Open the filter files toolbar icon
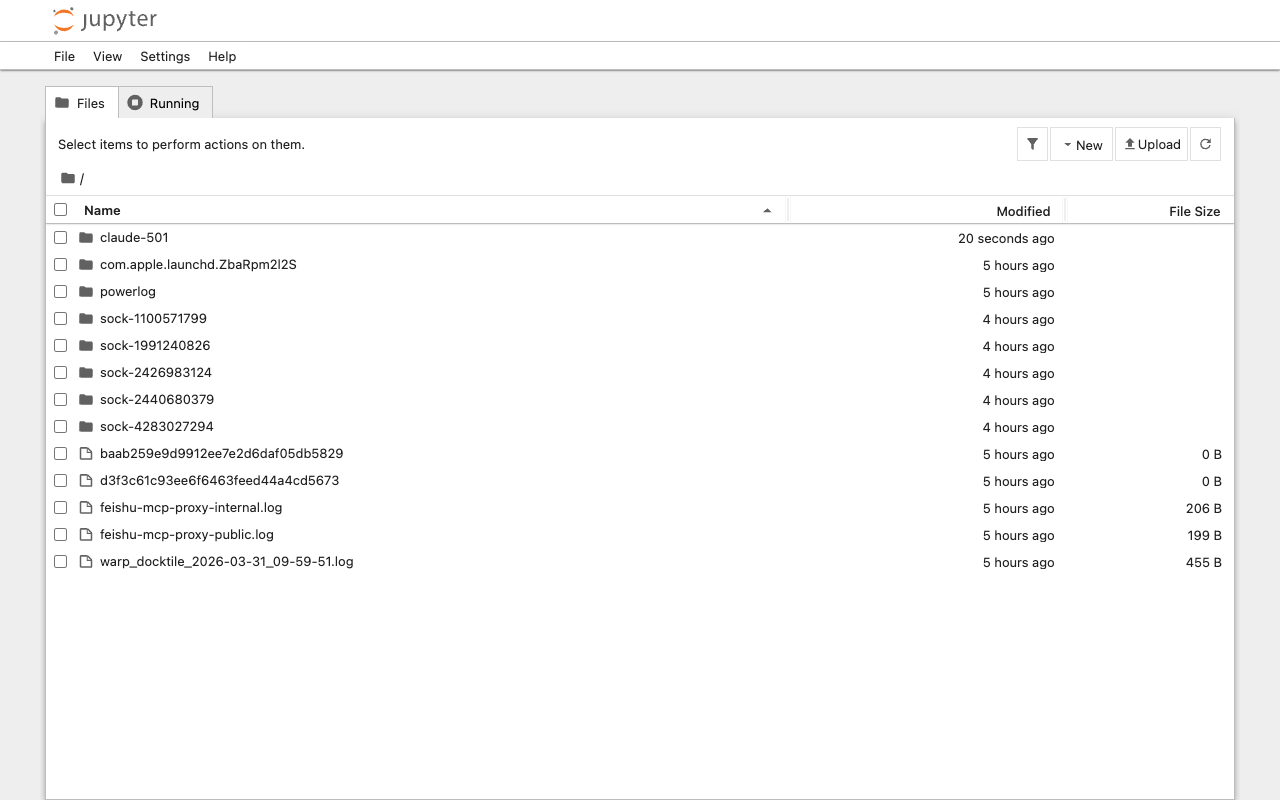Screen dimensions: 1280x800 pos(1032,143)
